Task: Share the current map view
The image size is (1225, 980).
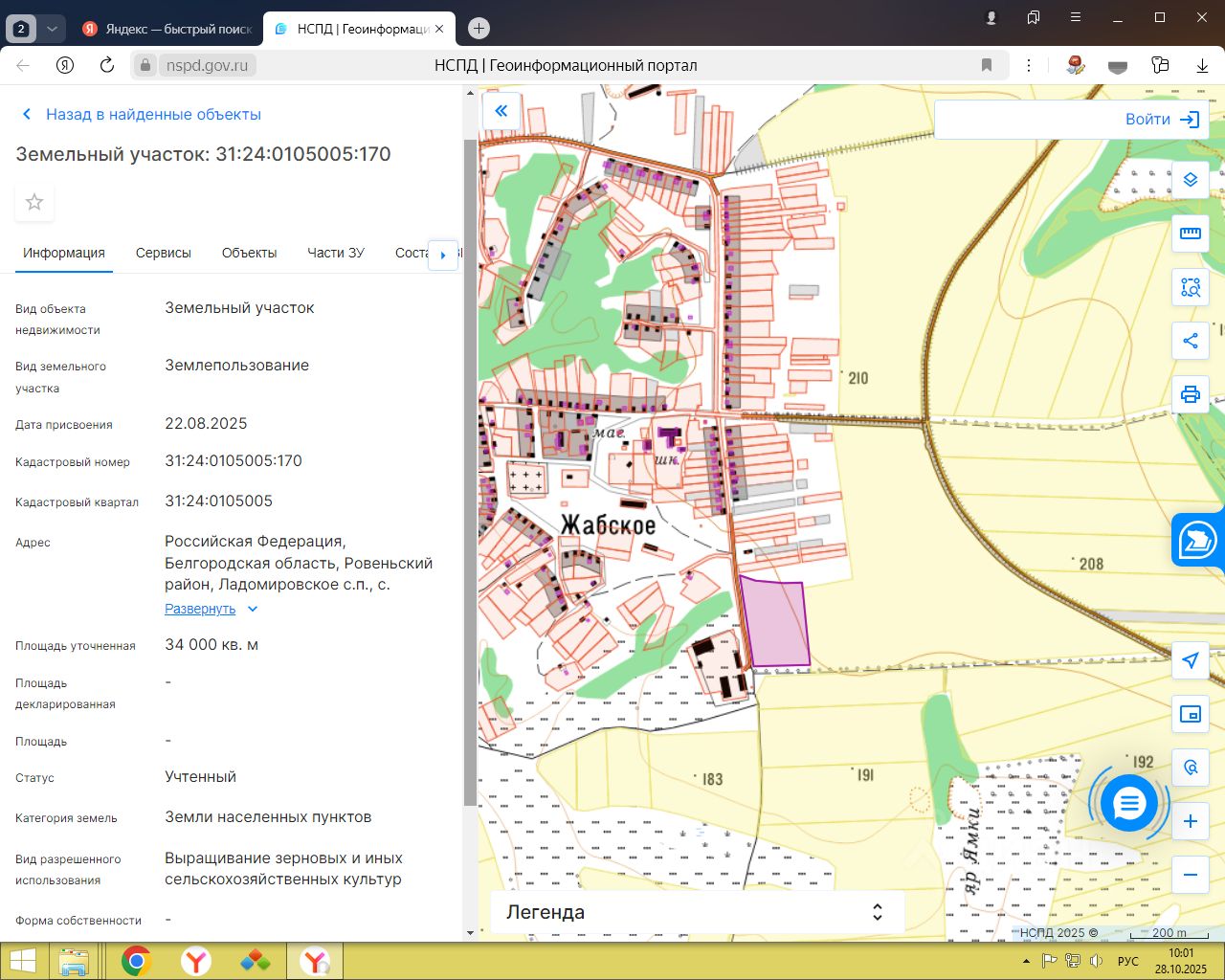Action: pyautogui.click(x=1191, y=341)
